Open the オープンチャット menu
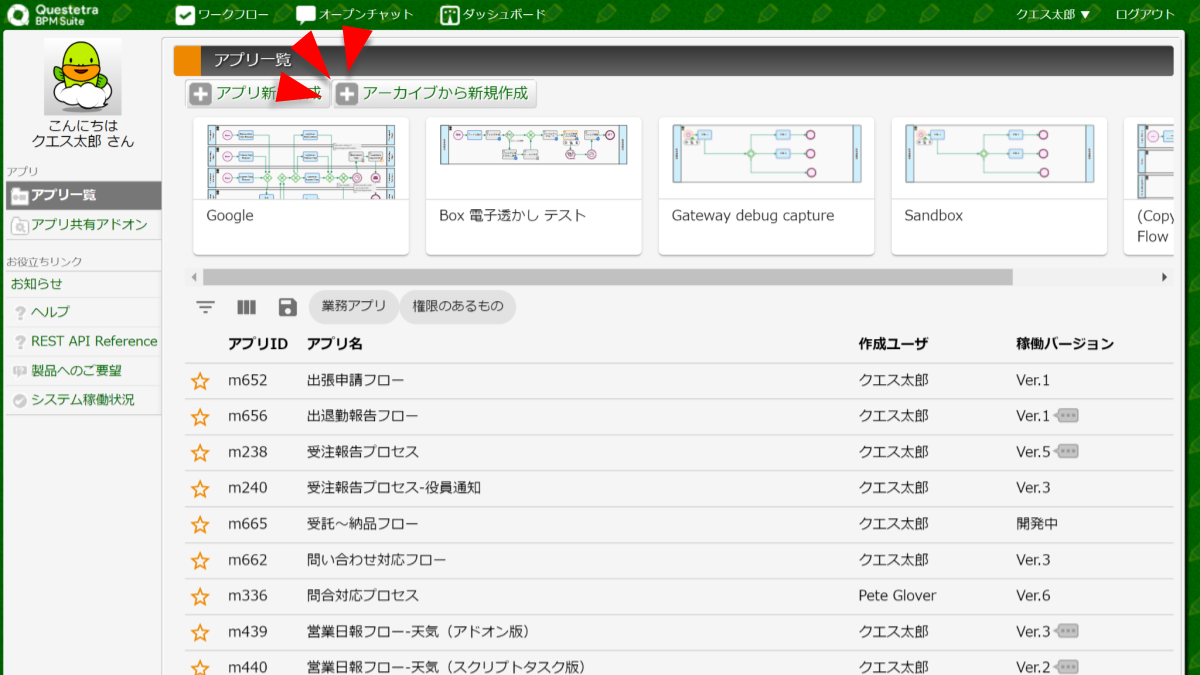The height and width of the screenshot is (675, 1200). 355,15
